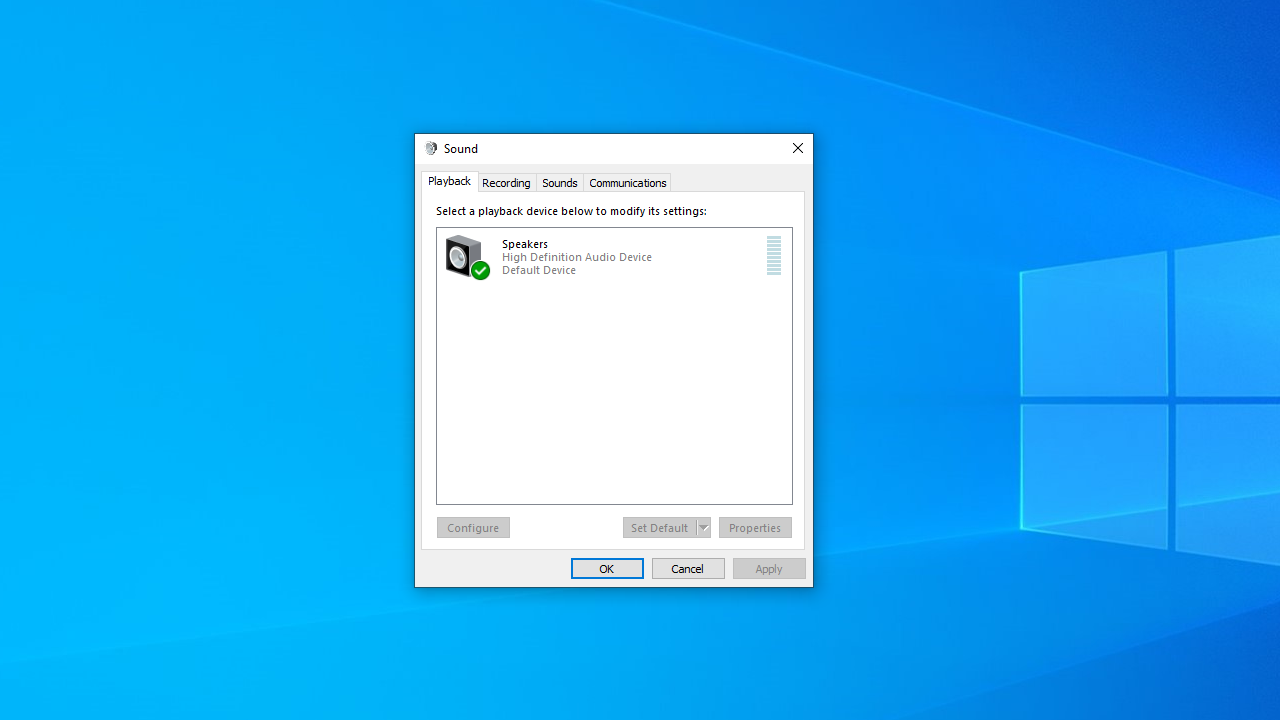This screenshot has height=720, width=1280.
Task: Click the Sound speaker icon in title bar
Action: click(431, 148)
